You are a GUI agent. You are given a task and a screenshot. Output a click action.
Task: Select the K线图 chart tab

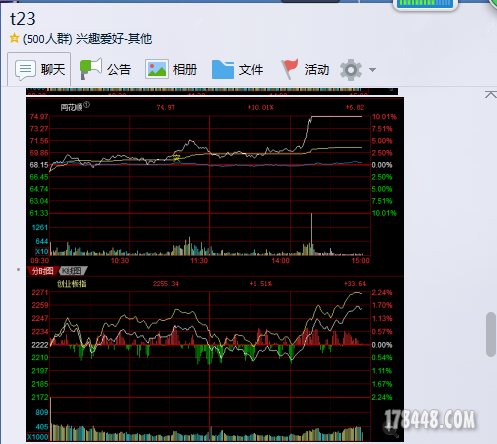coord(72,271)
